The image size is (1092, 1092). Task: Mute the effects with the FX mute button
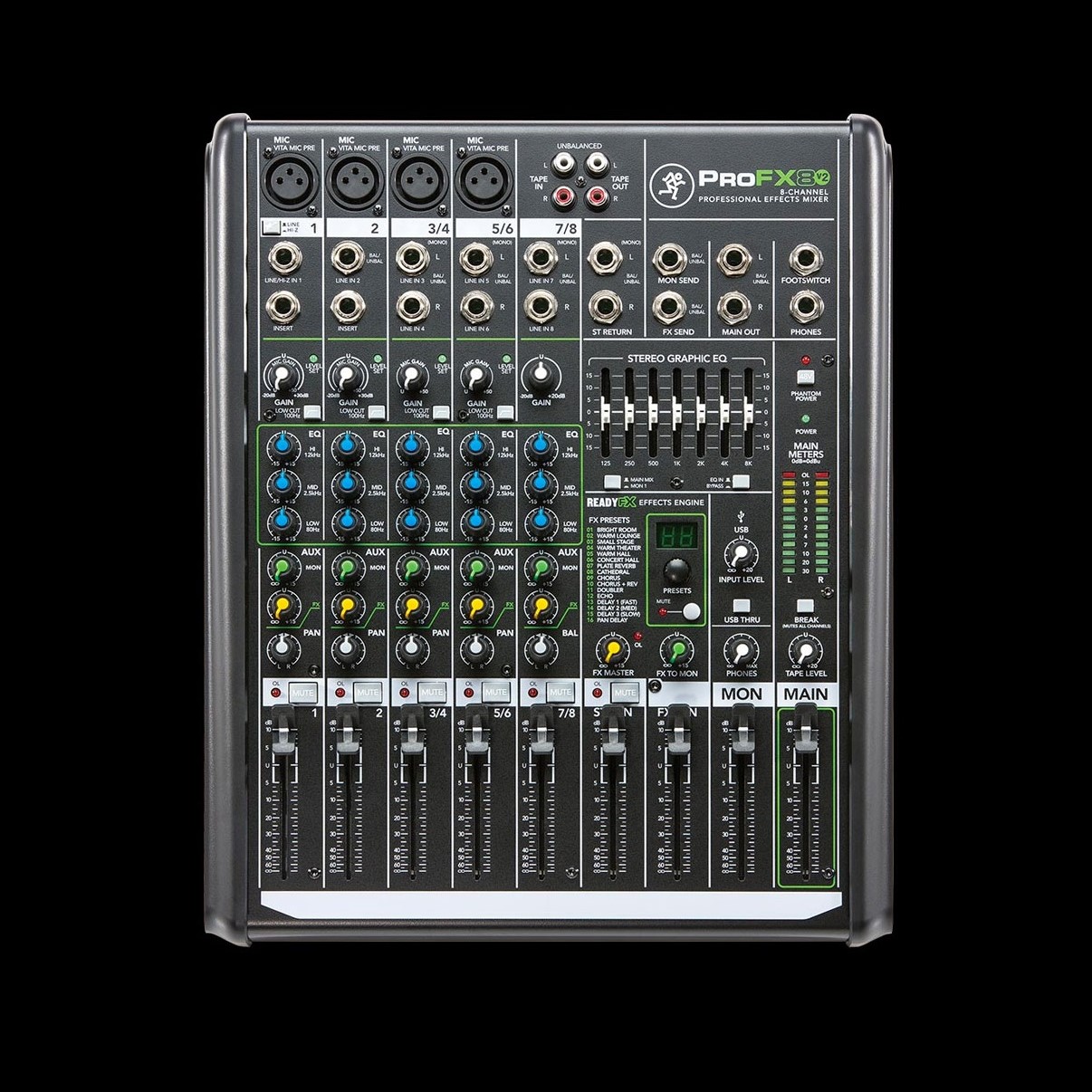[x=692, y=612]
